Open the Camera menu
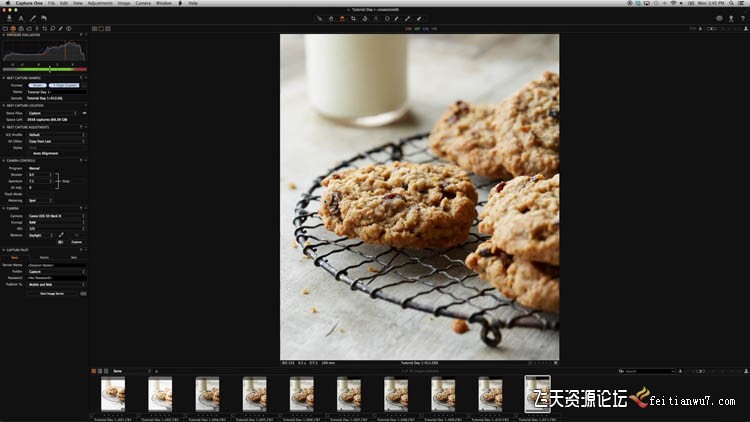The image size is (750, 422). tap(143, 3)
